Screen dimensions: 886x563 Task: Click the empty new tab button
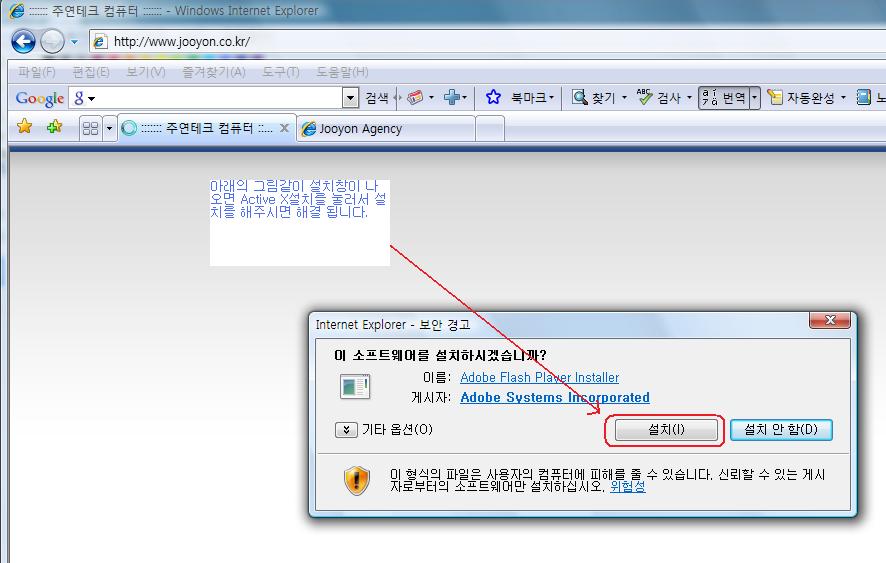[x=490, y=128]
